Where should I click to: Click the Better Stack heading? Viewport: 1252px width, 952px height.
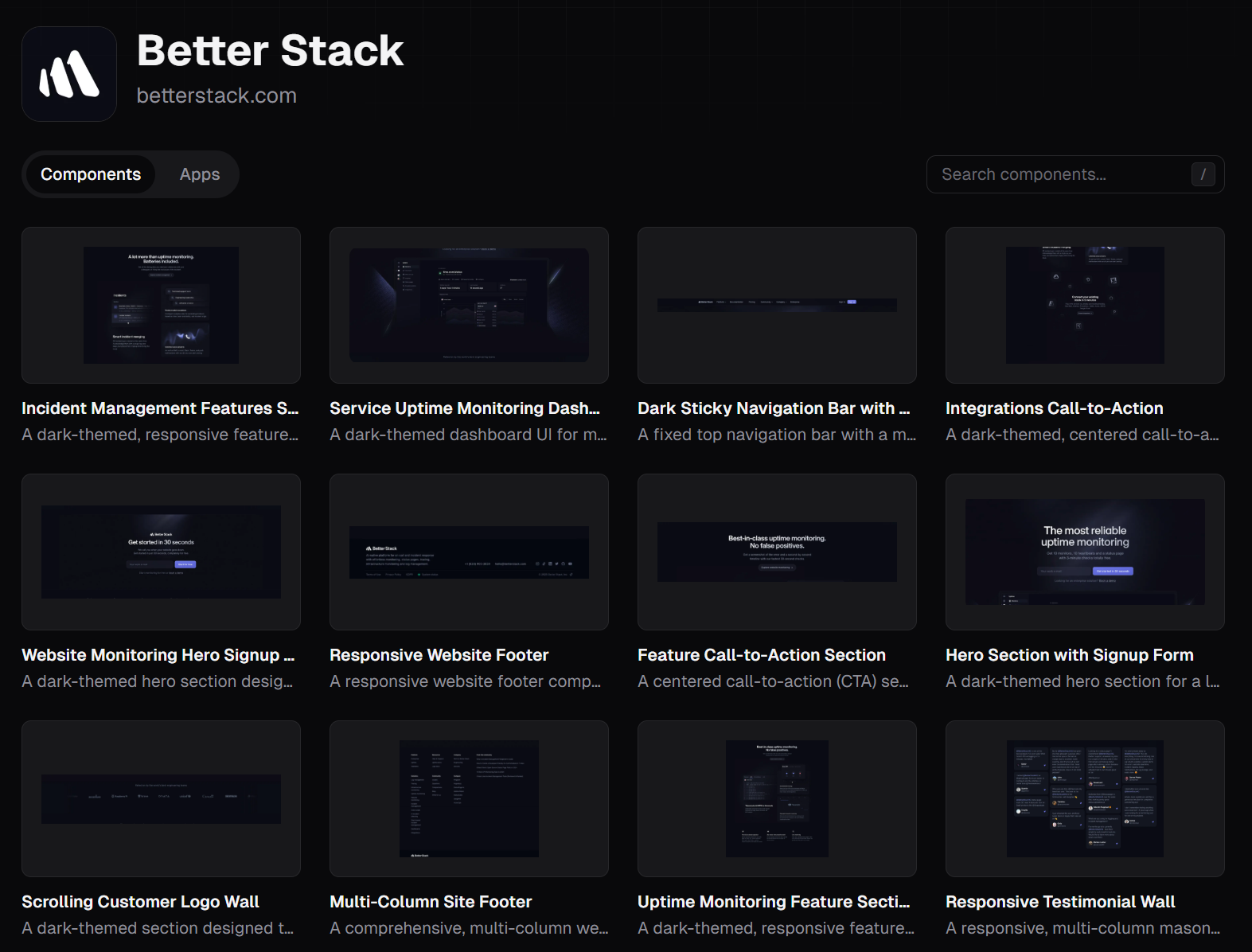271,50
